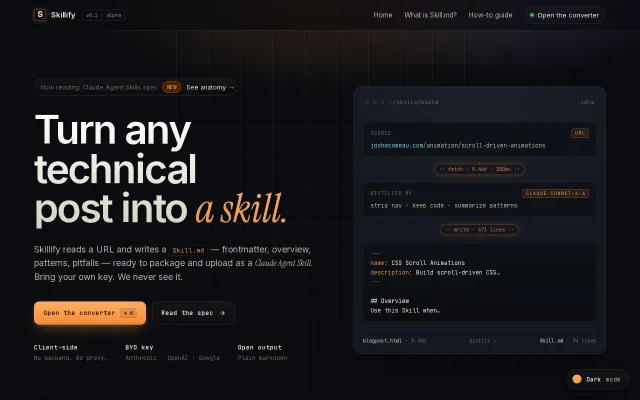Go to the Home nav item

[x=382, y=15]
